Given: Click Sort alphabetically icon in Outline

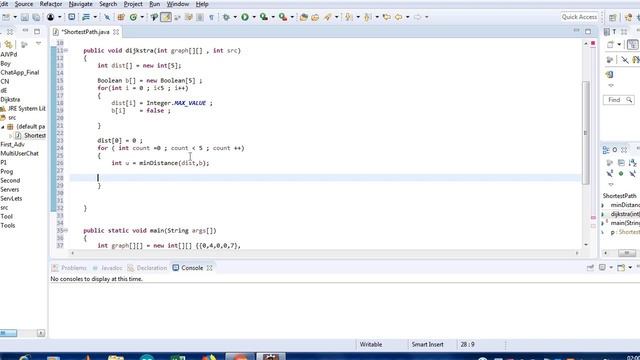Looking at the screenshot, I should click(x=632, y=163).
